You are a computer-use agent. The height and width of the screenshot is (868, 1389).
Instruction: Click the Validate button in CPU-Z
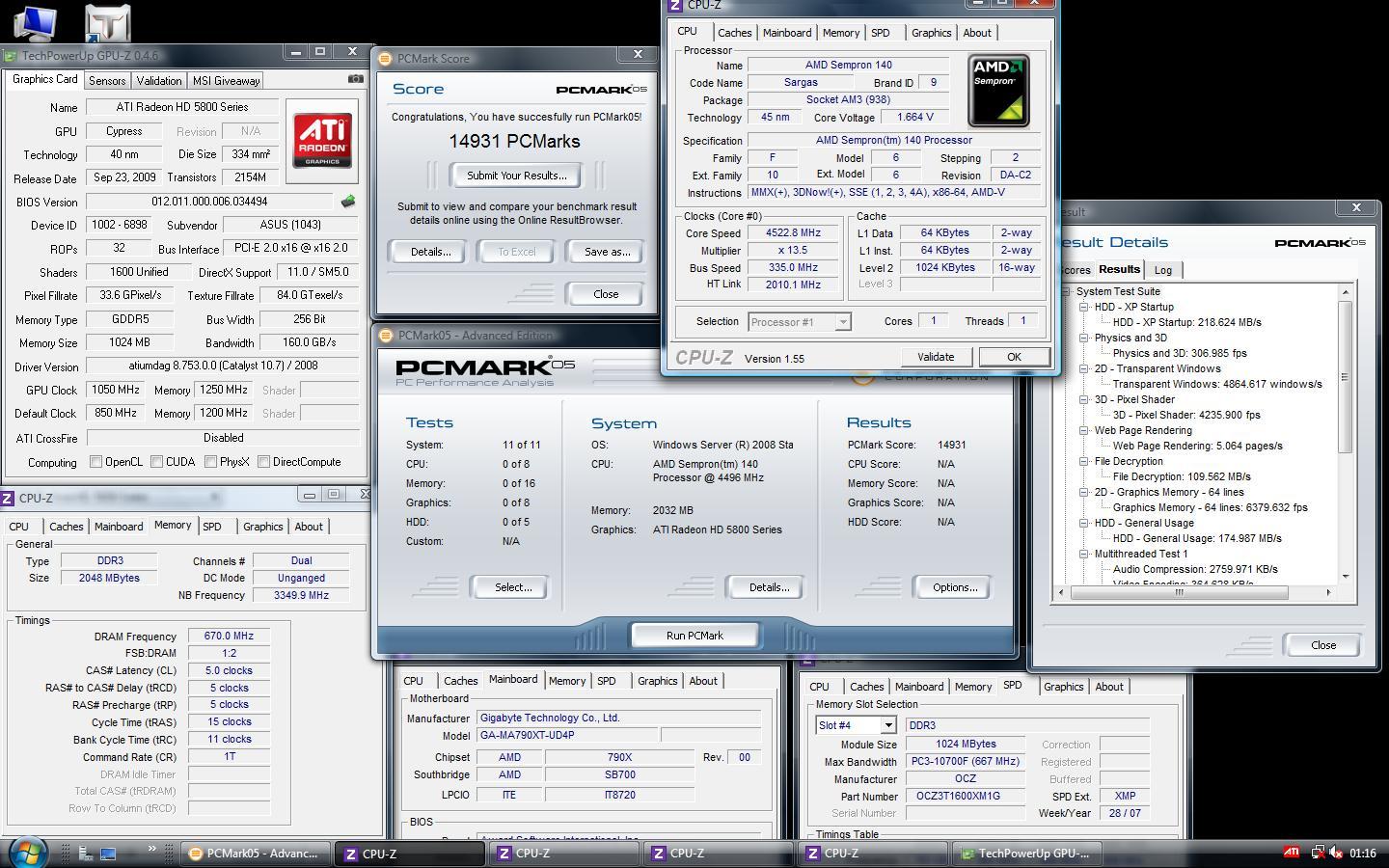[x=936, y=357]
